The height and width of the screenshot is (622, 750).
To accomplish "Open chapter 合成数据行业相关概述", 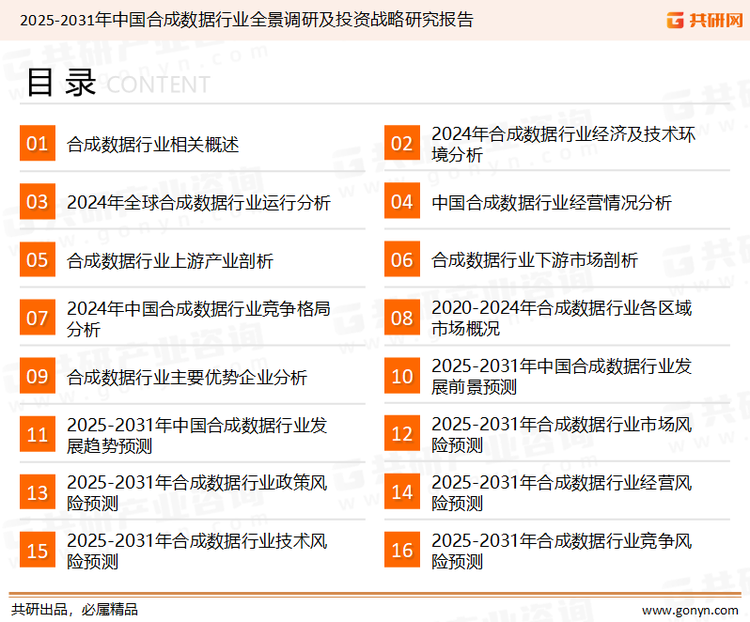I will click(153, 145).
